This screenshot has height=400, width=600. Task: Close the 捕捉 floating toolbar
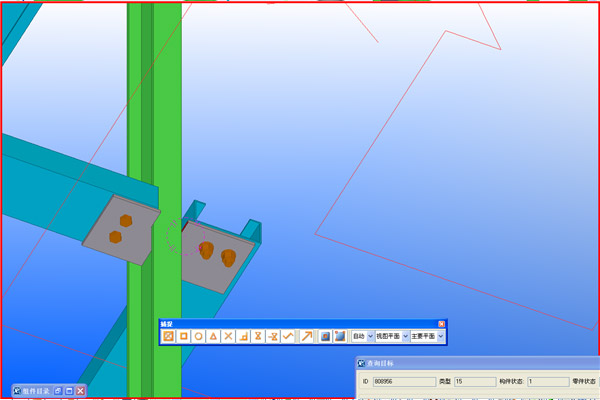coord(441,324)
